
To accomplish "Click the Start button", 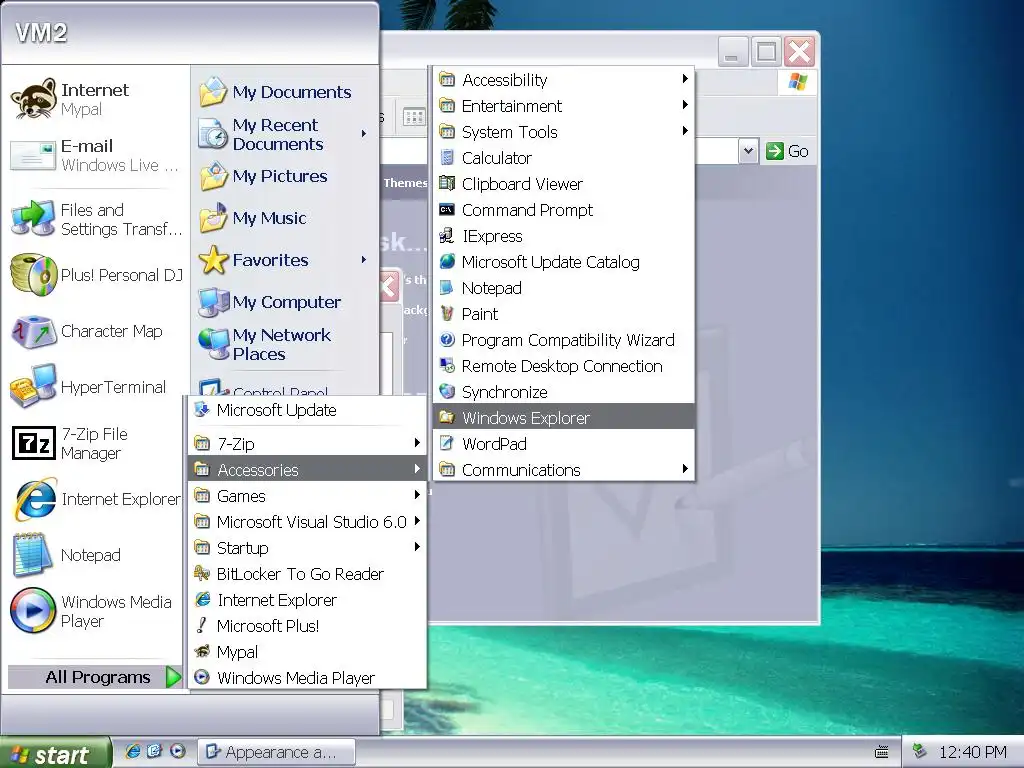I will coord(55,754).
